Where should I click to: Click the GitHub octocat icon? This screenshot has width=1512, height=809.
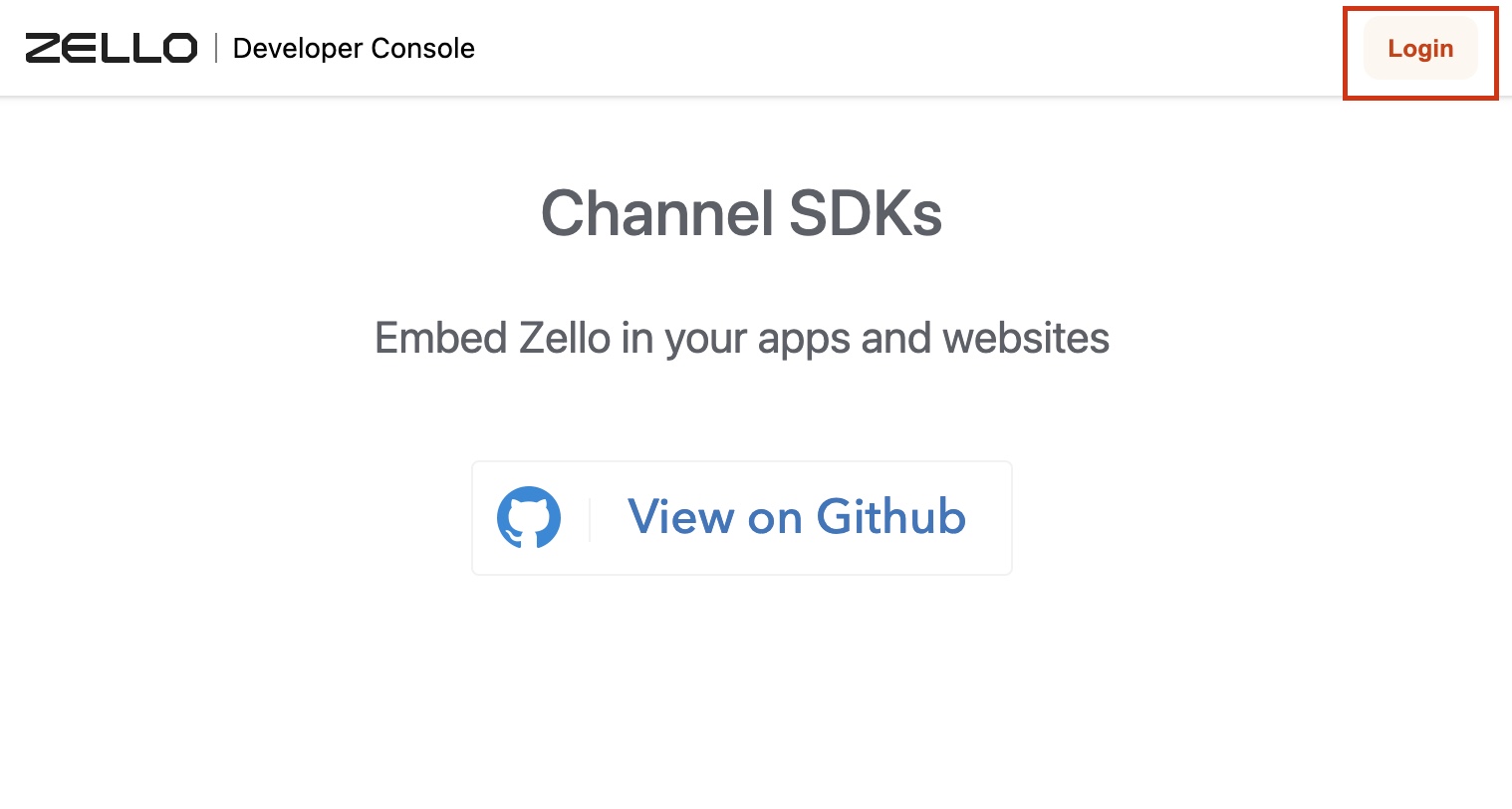click(529, 517)
